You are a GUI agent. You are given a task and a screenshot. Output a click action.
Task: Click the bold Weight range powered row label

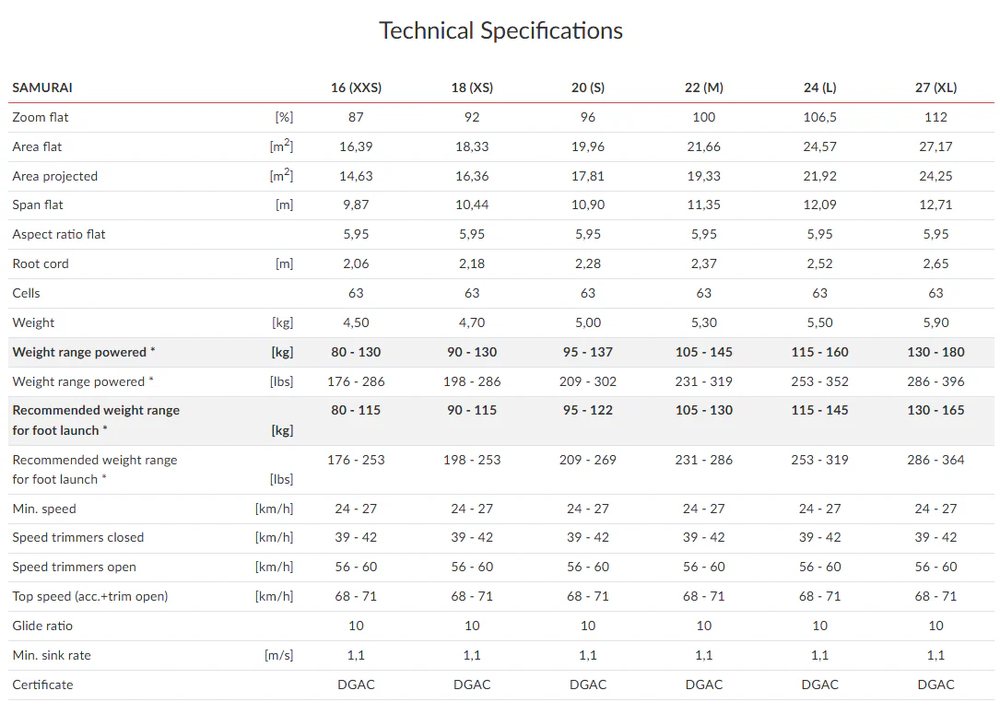point(84,352)
